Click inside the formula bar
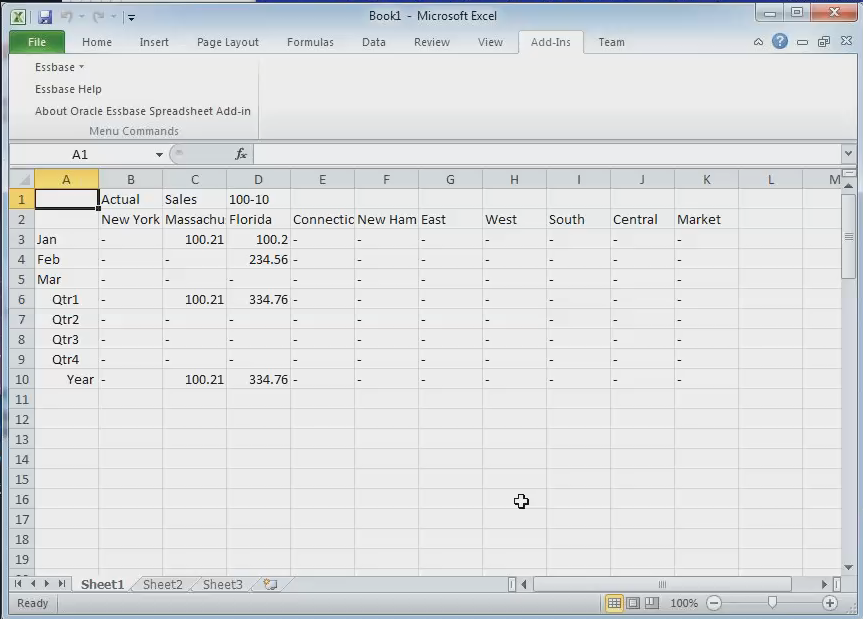The height and width of the screenshot is (619, 863). click(x=547, y=155)
